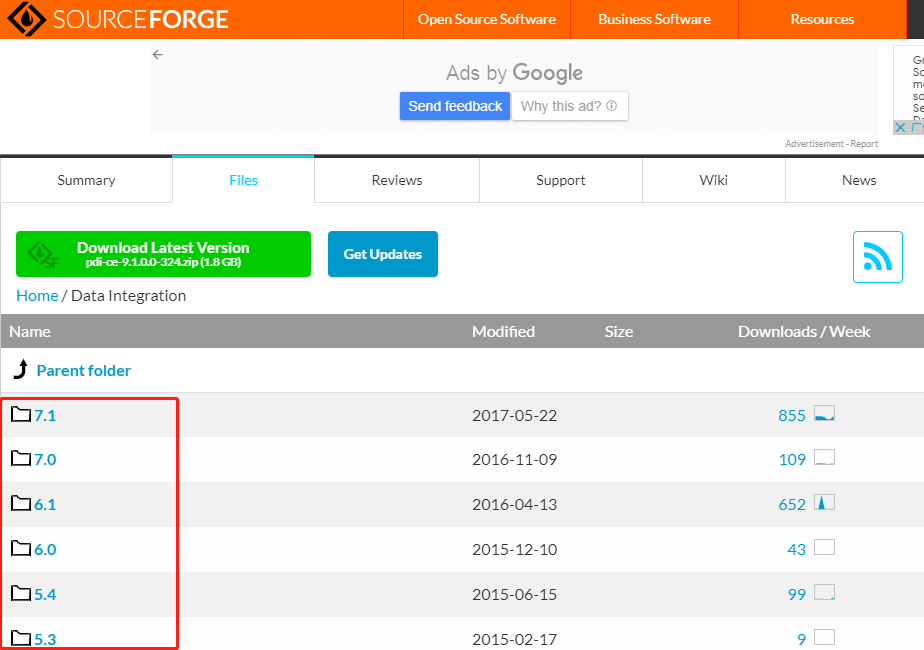Click the Data Integration breadcrumb text
Viewport: 924px width, 650px height.
128,296
